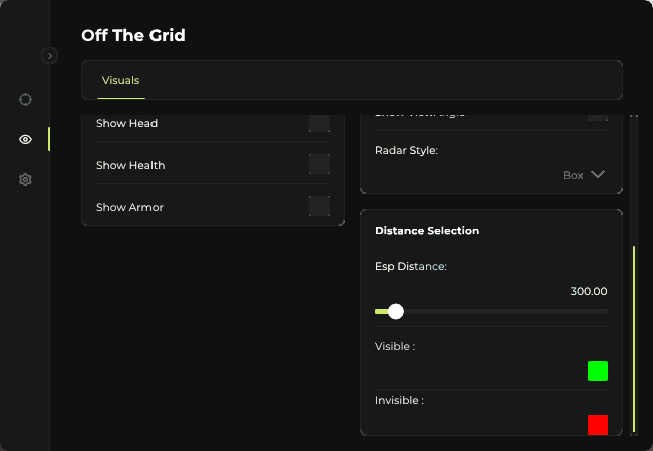Open the aimbot crosshair sidebar icon
Viewport: 653px width, 451px height.
tap(26, 99)
